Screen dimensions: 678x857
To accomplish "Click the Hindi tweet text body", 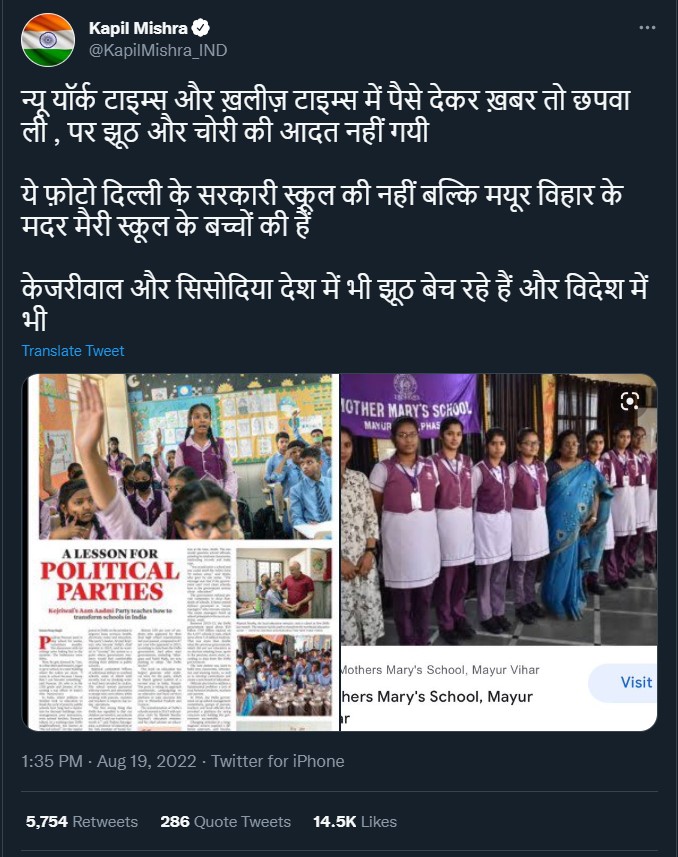I will point(335,210).
